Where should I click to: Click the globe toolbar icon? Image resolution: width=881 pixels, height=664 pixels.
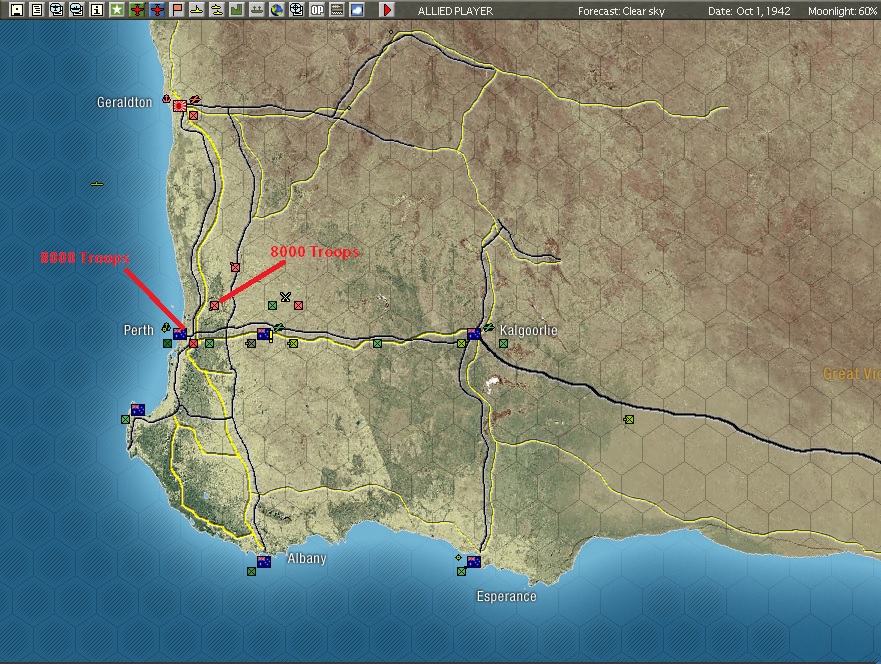[276, 10]
